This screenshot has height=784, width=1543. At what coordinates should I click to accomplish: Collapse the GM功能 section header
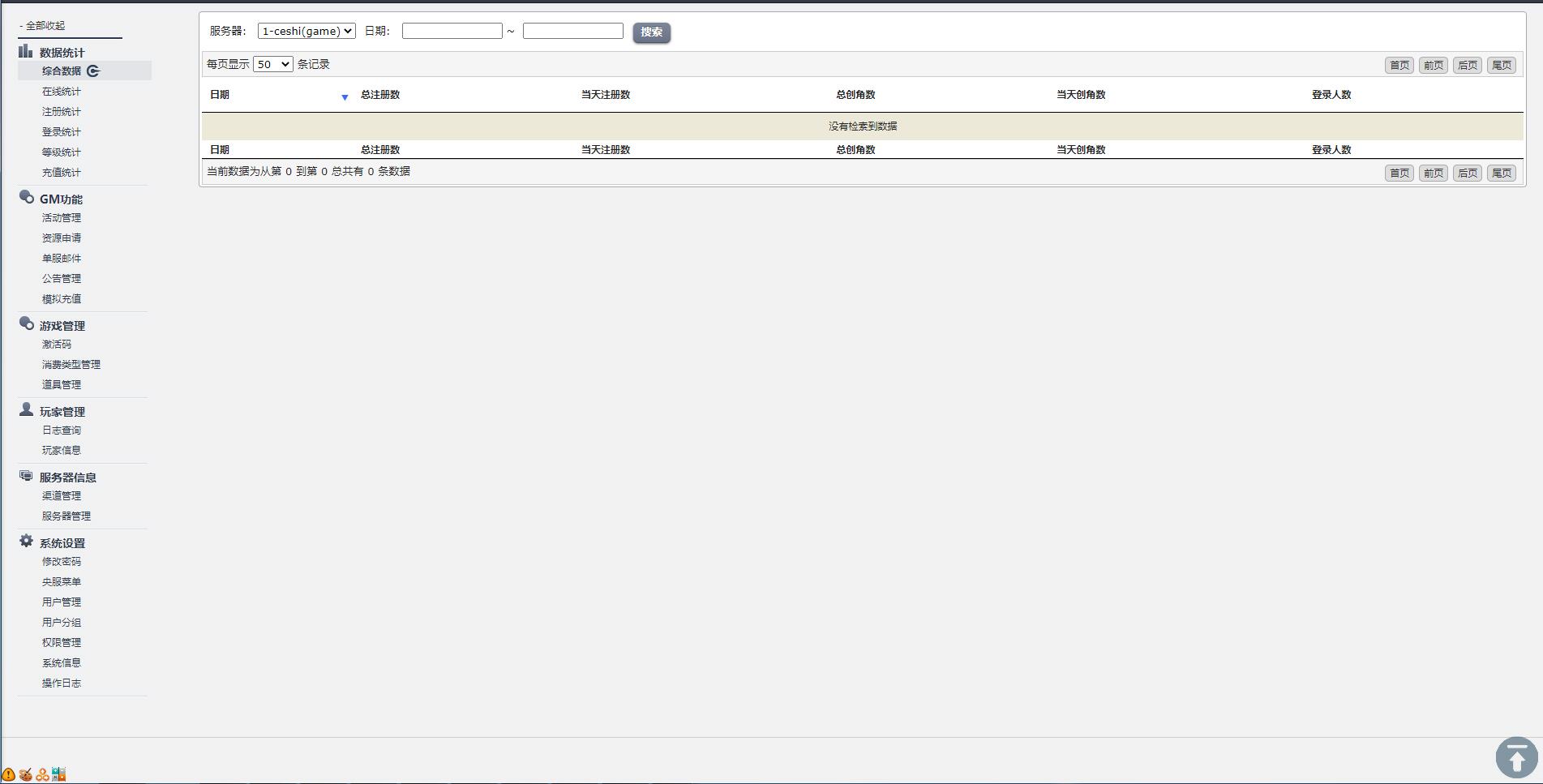61,199
